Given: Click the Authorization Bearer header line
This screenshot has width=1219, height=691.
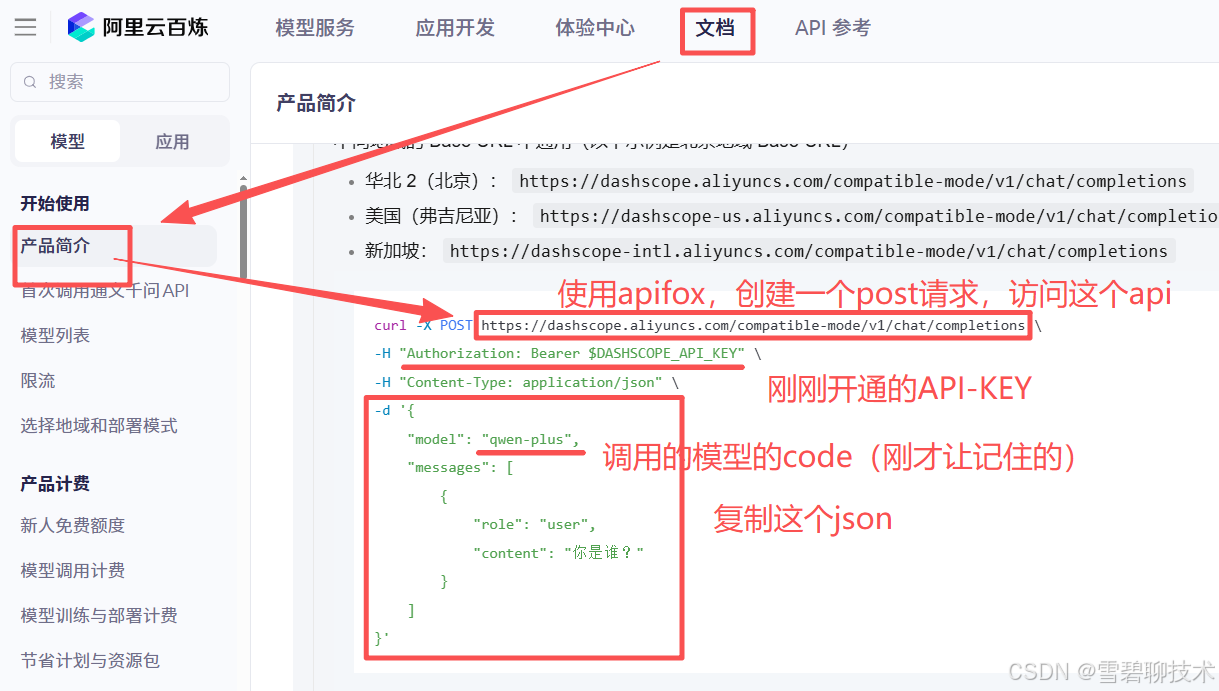Looking at the screenshot, I should coord(568,354).
